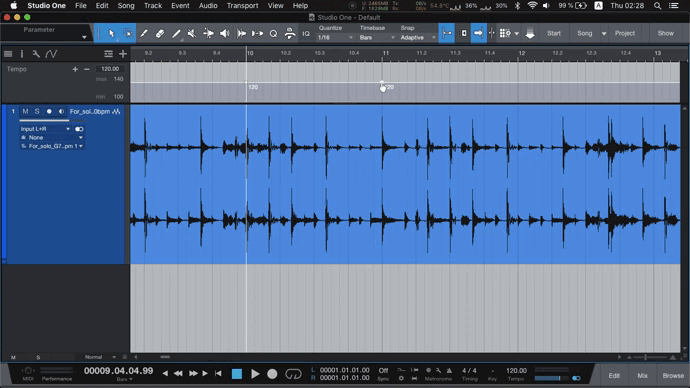
Task: Toggle stereo channel mode beside Input L+R
Action: point(79,129)
